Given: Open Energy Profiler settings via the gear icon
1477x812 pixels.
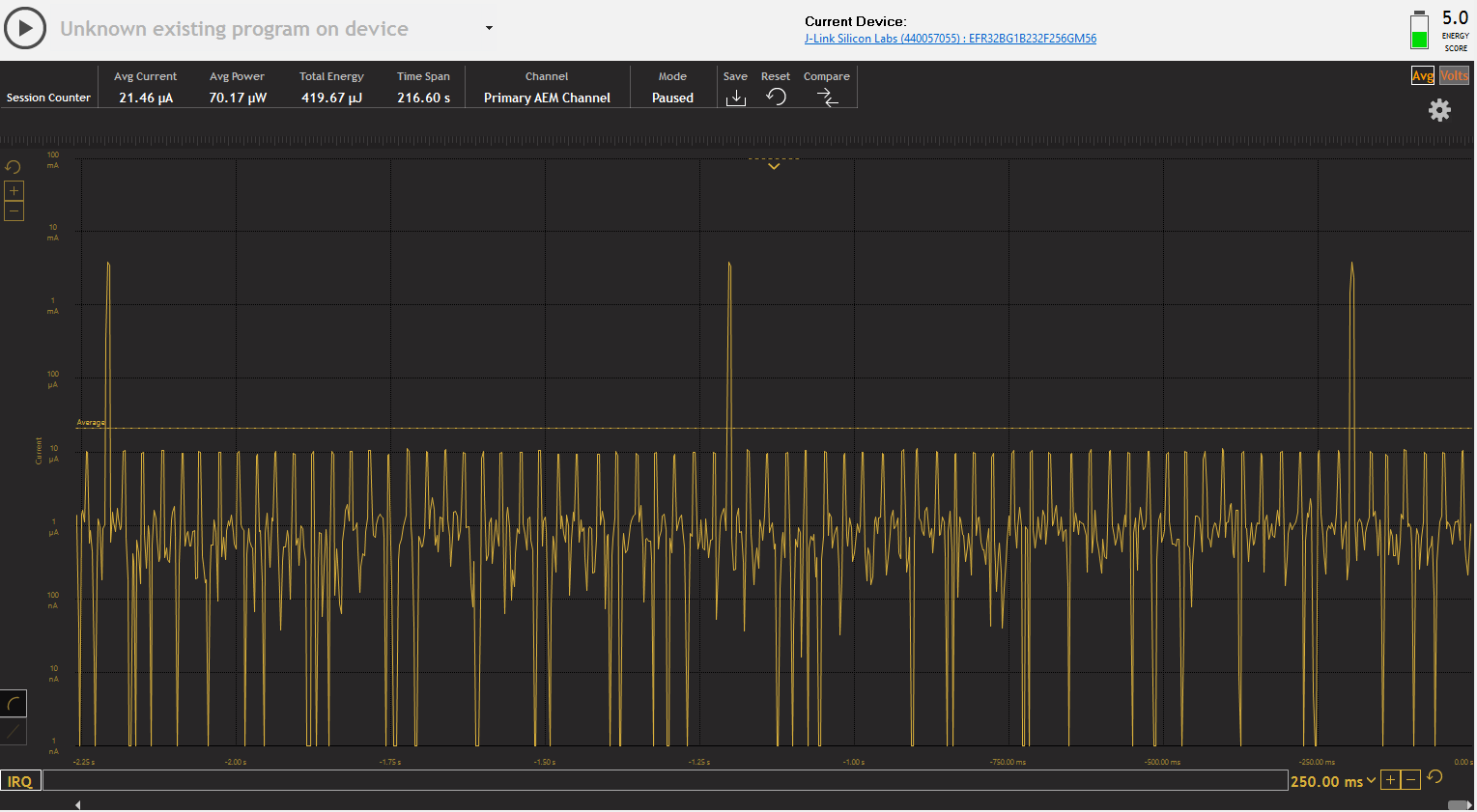Looking at the screenshot, I should coord(1439,110).
